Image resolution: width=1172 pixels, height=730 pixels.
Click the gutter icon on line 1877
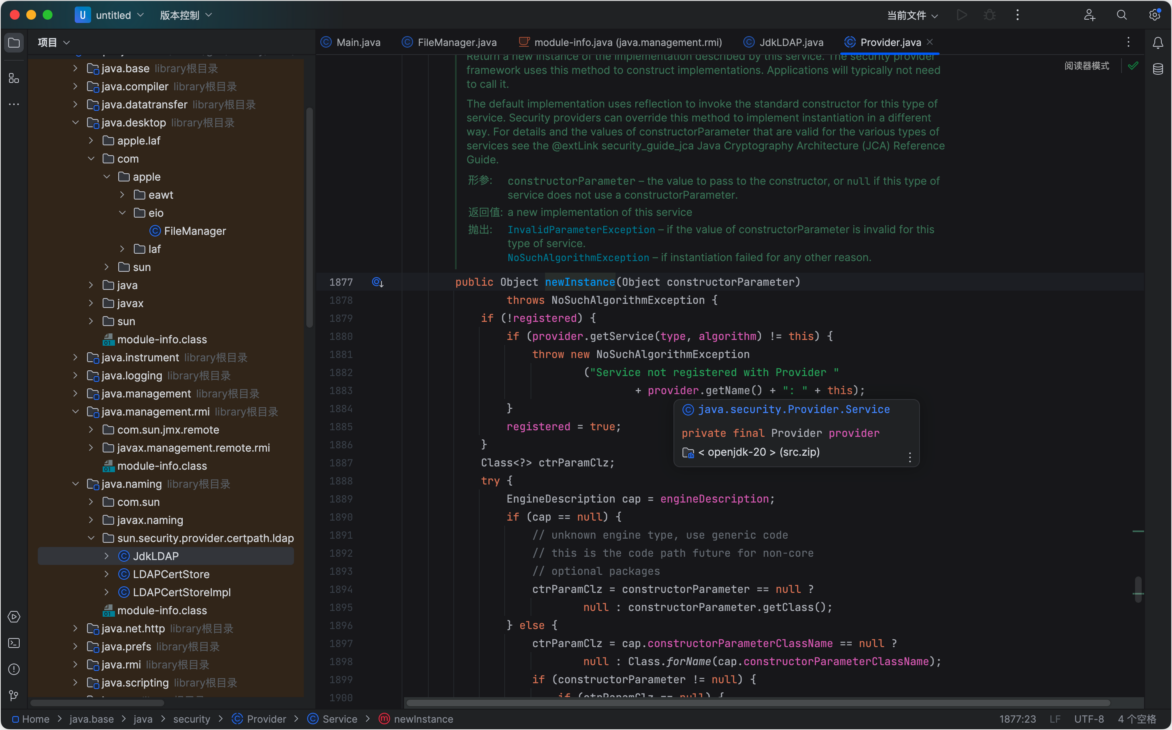tap(377, 282)
